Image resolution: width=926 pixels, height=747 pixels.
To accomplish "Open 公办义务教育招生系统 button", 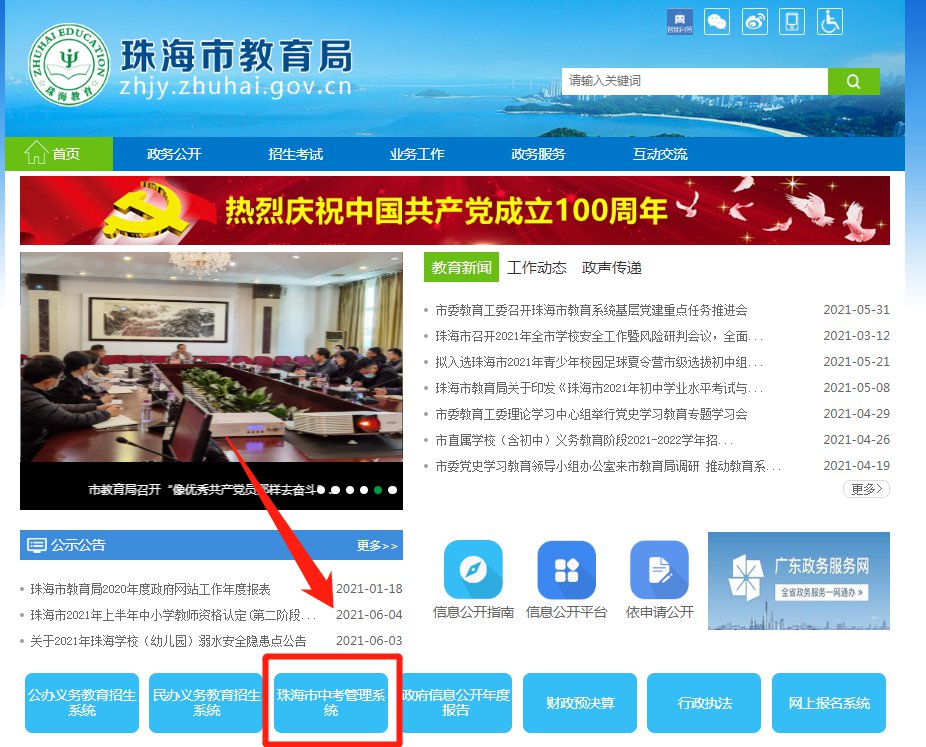I will 81,703.
